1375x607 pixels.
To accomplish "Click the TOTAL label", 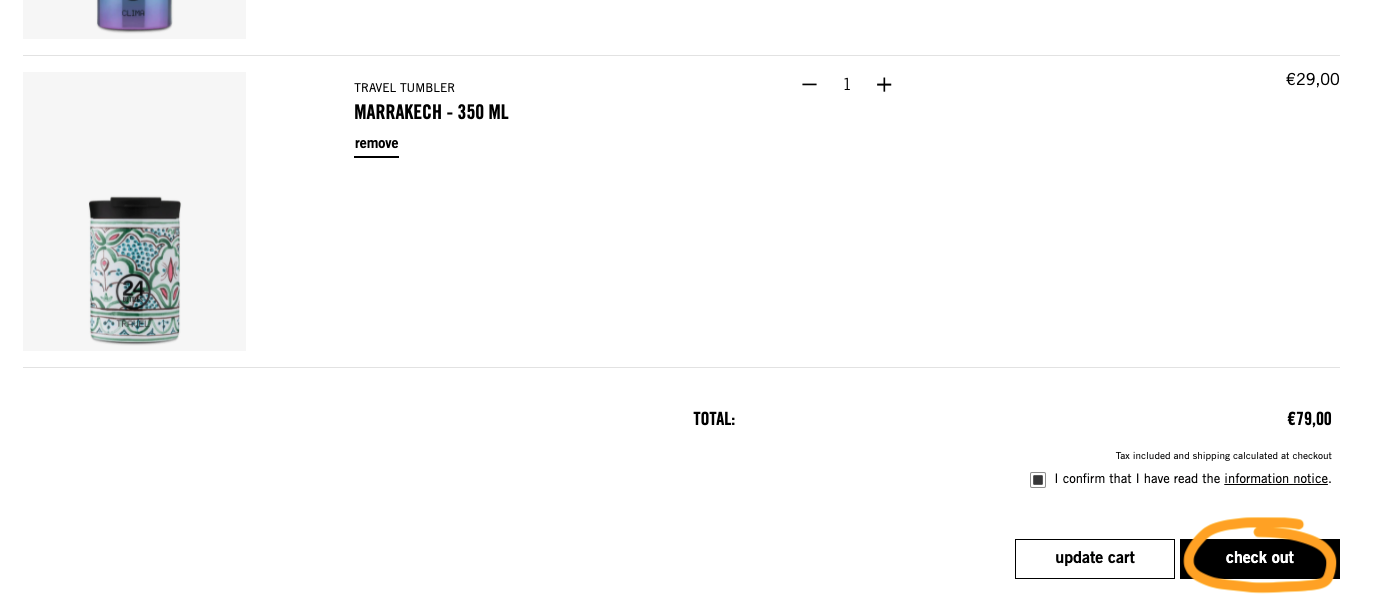I will [x=714, y=419].
